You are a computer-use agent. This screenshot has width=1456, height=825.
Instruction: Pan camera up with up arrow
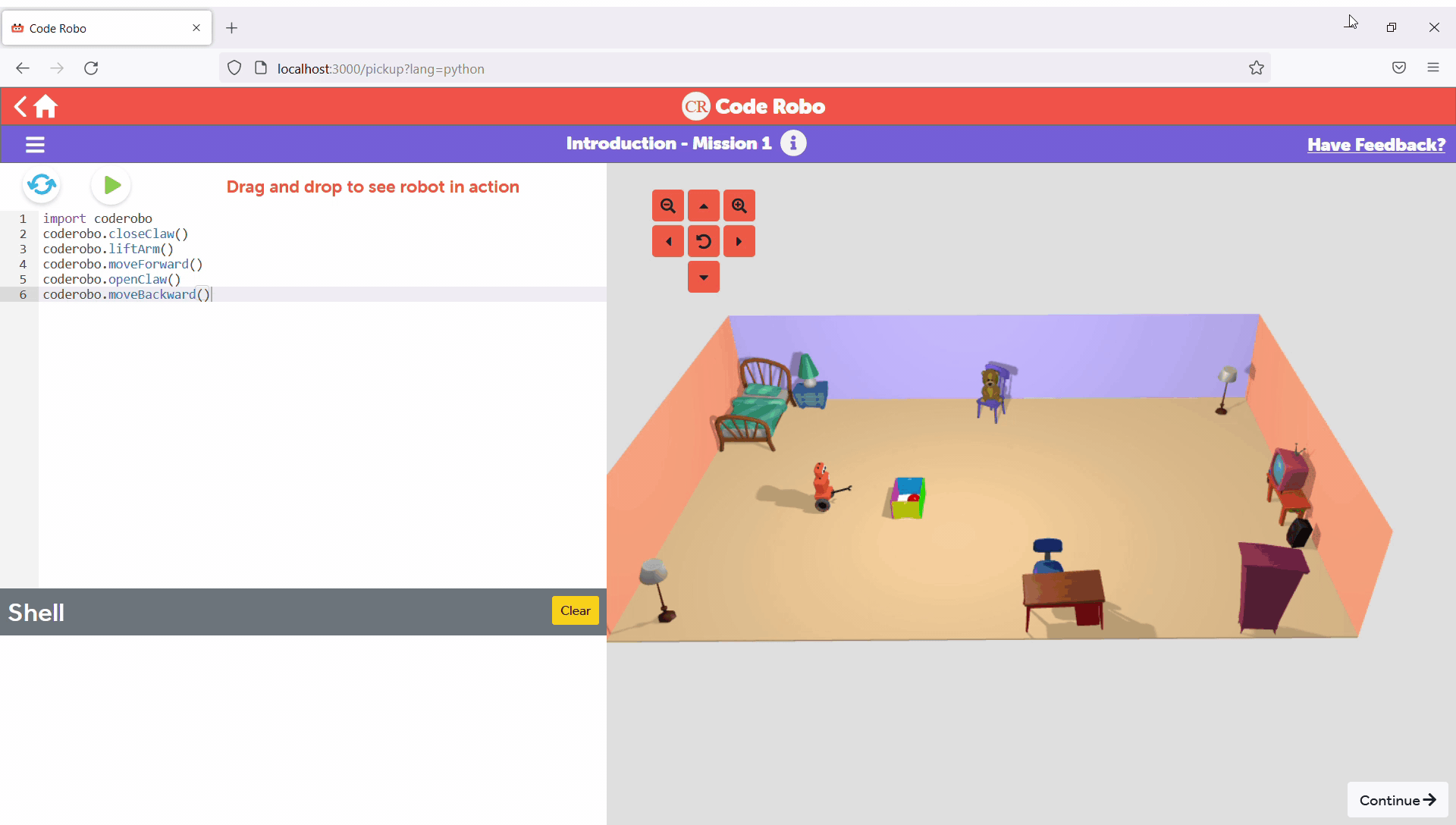click(704, 205)
